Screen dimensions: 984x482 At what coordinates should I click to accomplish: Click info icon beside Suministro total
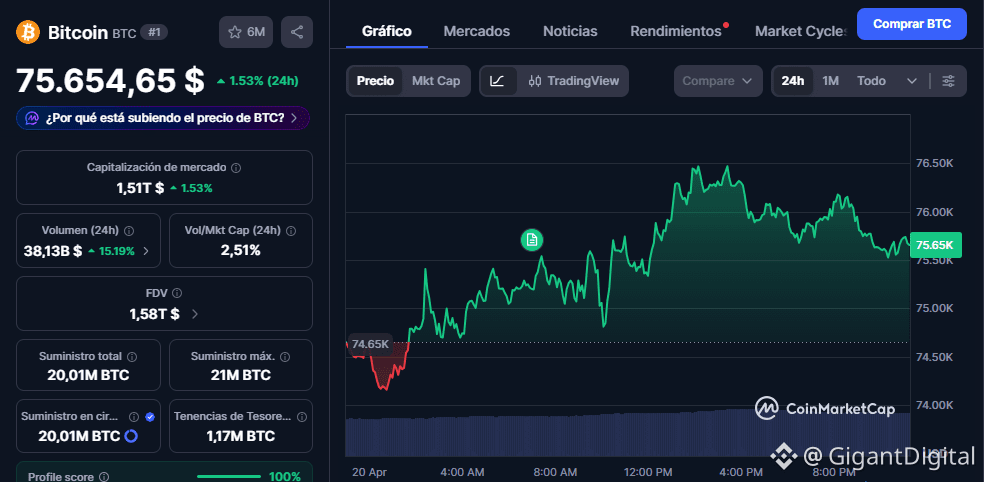pyautogui.click(x=132, y=356)
